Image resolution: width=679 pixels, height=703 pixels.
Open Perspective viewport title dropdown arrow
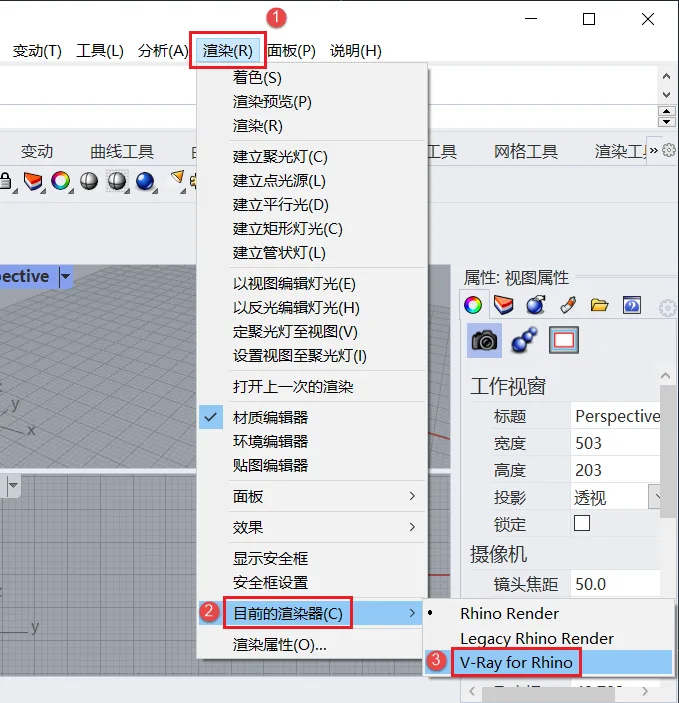click(66, 276)
